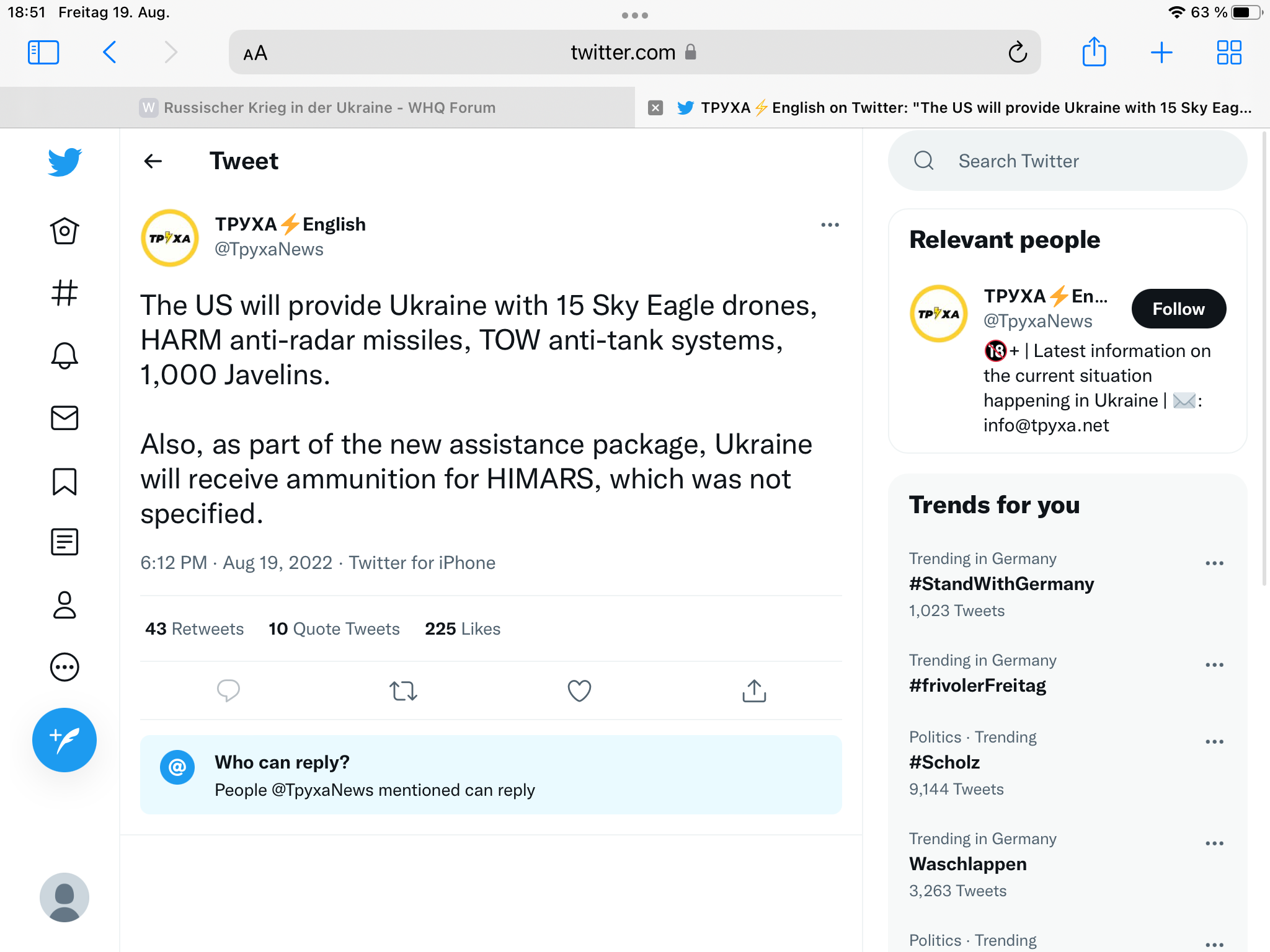Click the compose Tweet button
The width and height of the screenshot is (1270, 952).
tap(64, 739)
